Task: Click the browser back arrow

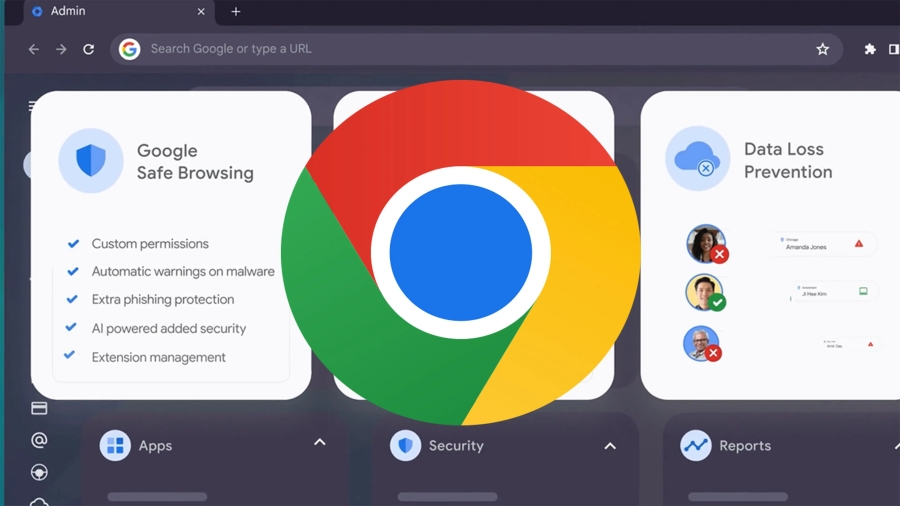Action: click(x=34, y=49)
